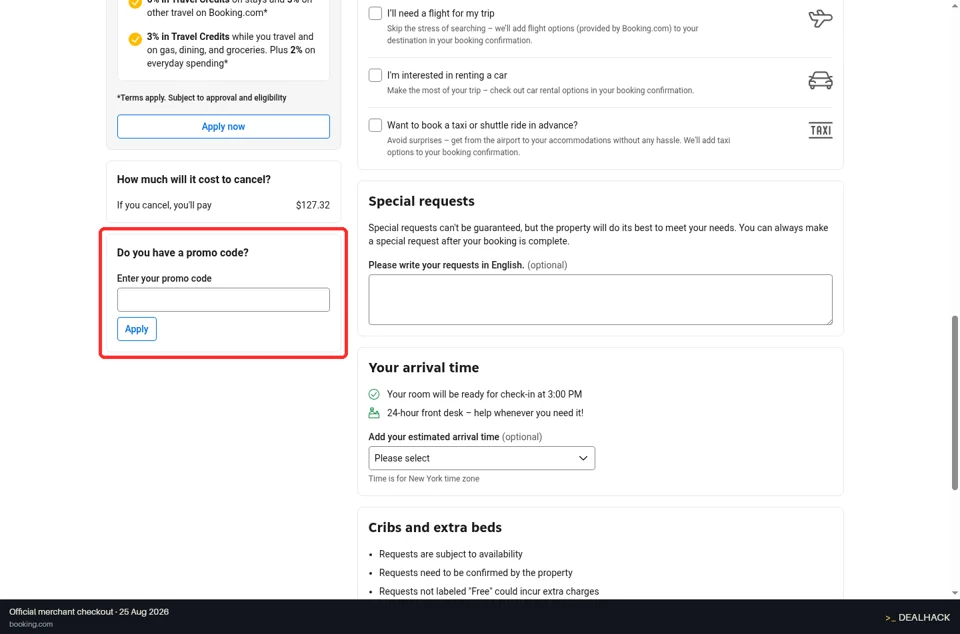Click "Time is for New York time zone"
The image size is (960, 634).
click(424, 479)
